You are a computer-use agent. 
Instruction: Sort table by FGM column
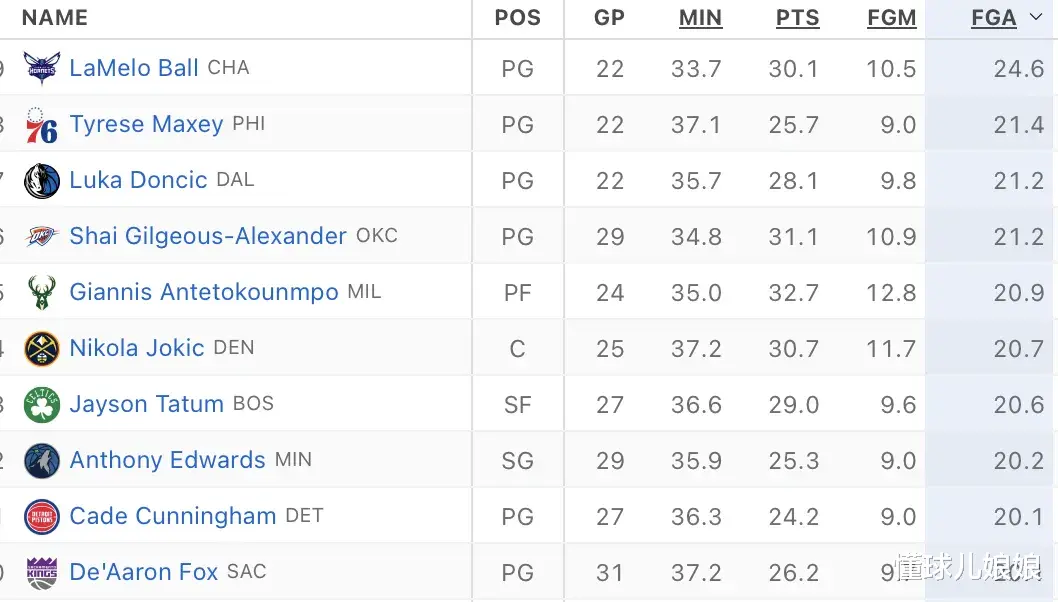(x=892, y=18)
